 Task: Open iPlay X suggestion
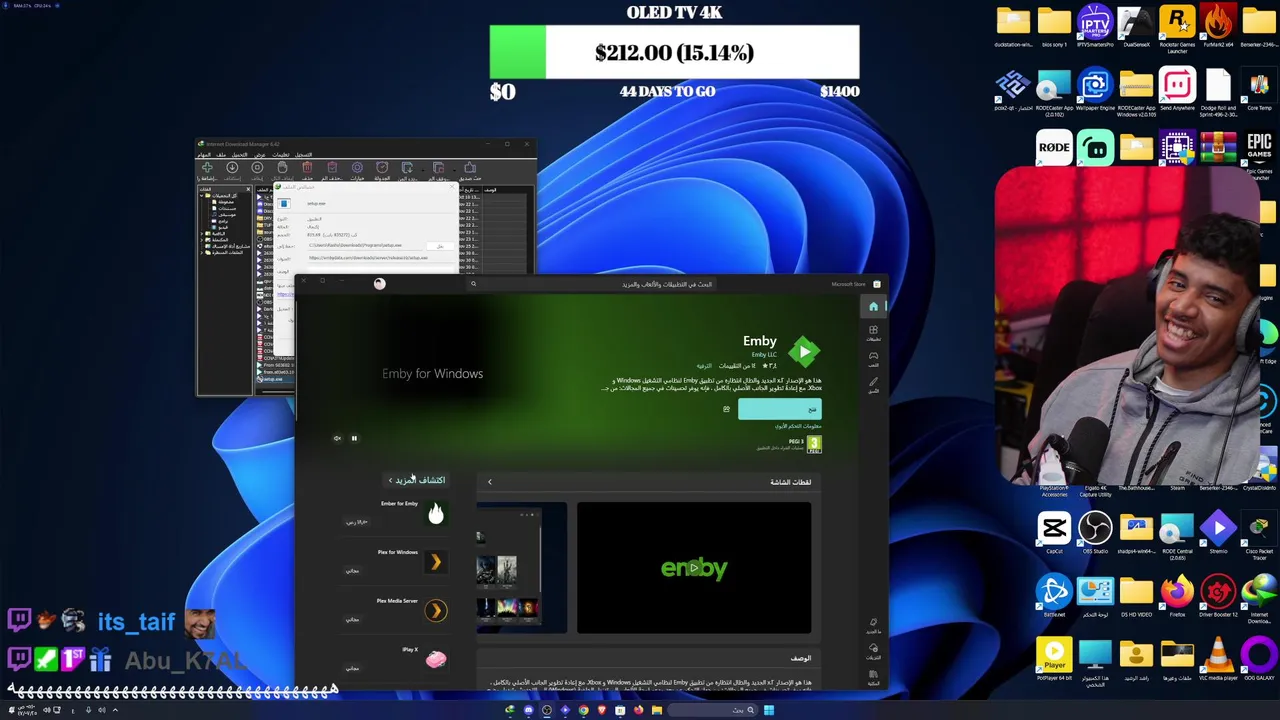[397, 658]
